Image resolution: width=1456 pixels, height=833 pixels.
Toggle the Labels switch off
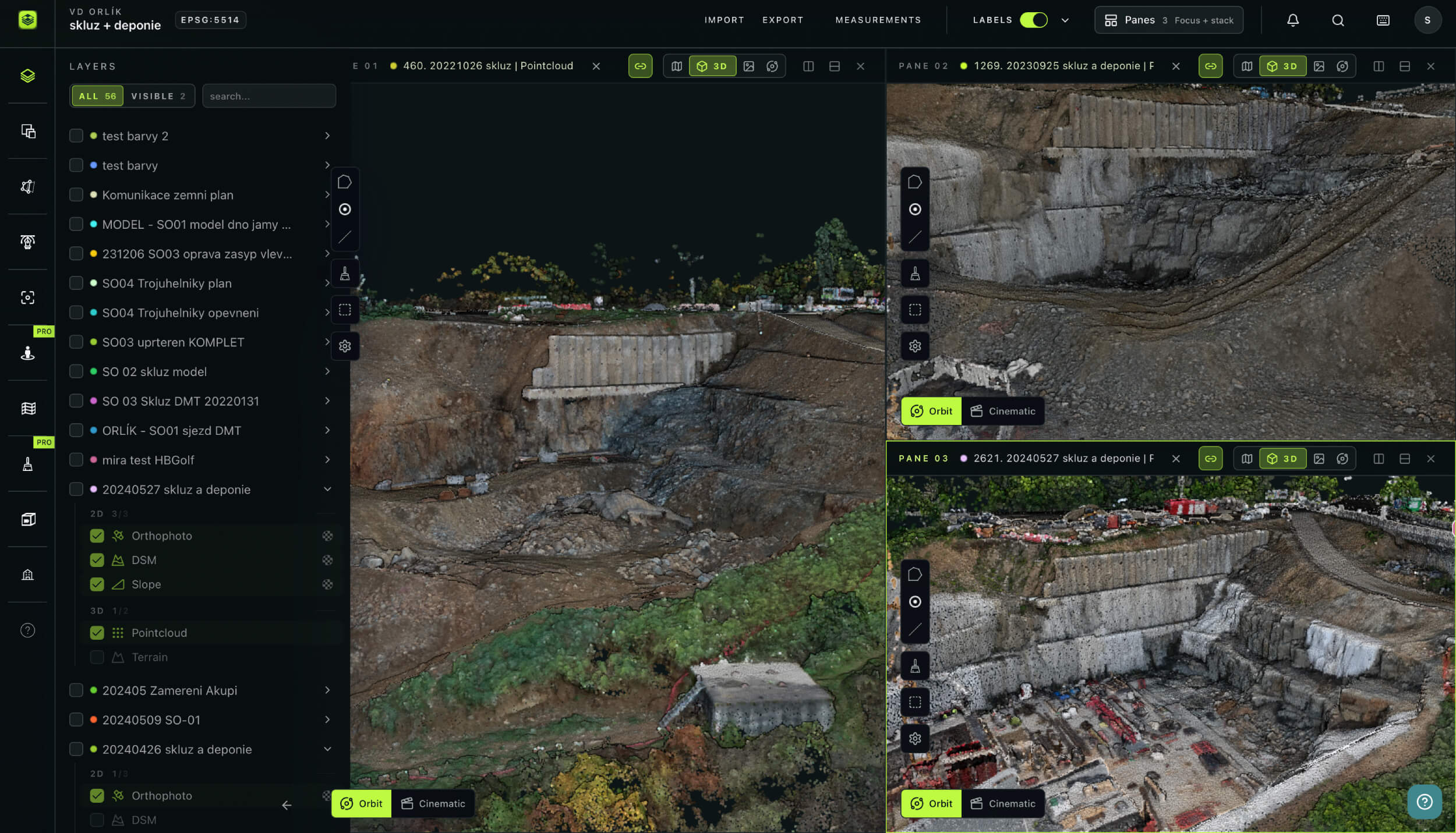coord(1033,20)
